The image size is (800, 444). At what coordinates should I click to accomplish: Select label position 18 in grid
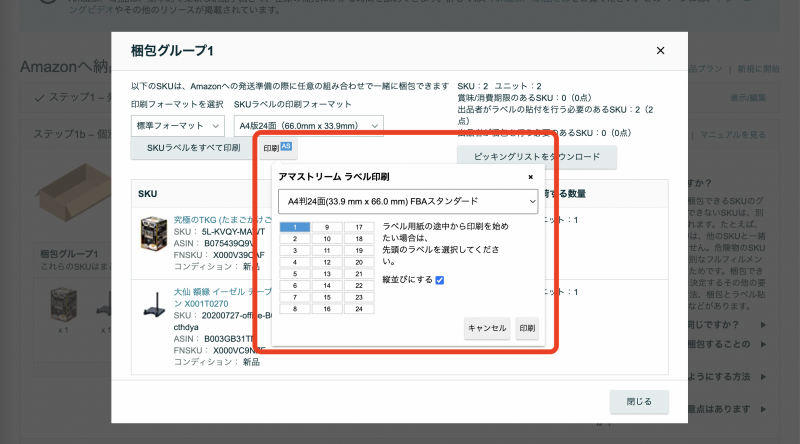359,239
